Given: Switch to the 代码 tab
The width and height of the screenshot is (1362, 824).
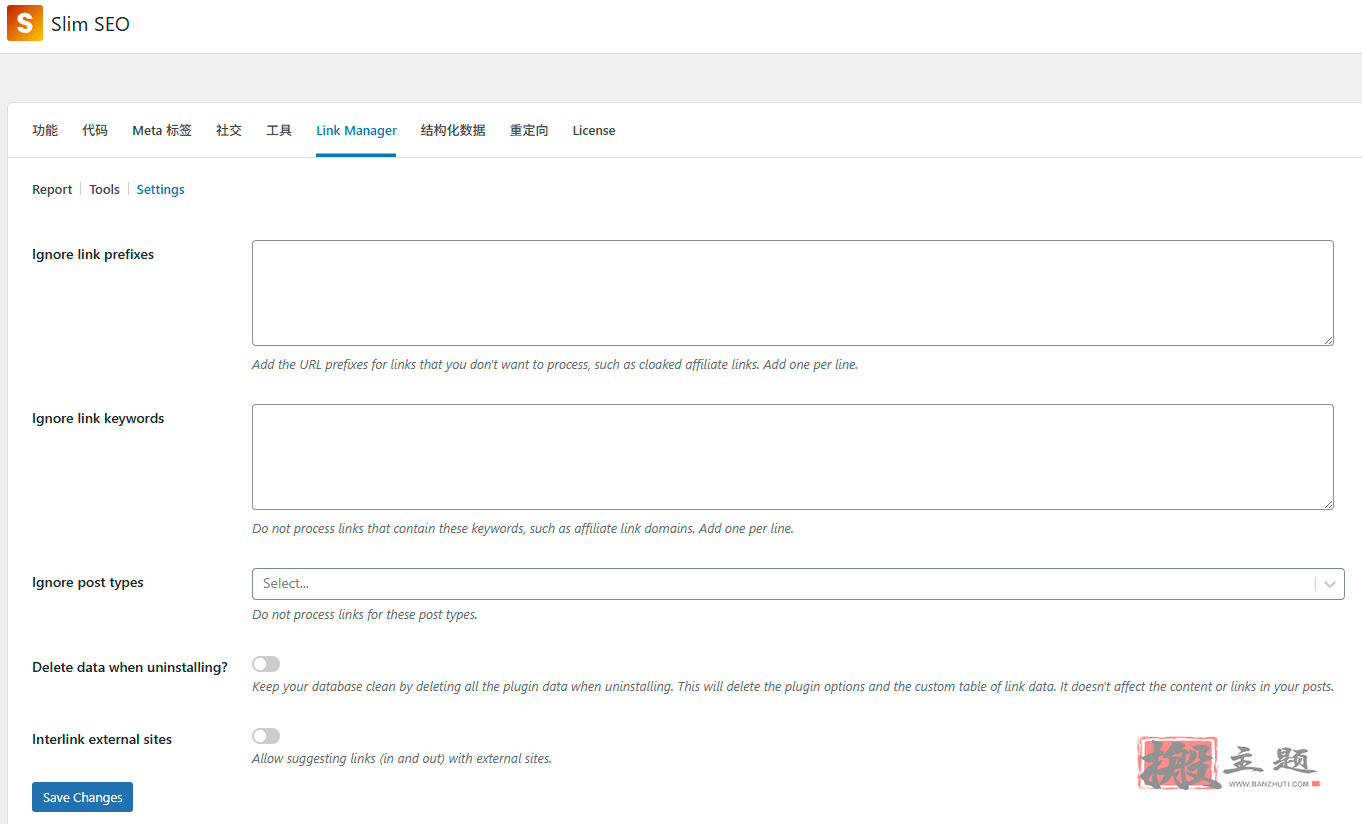Looking at the screenshot, I should click(x=95, y=130).
